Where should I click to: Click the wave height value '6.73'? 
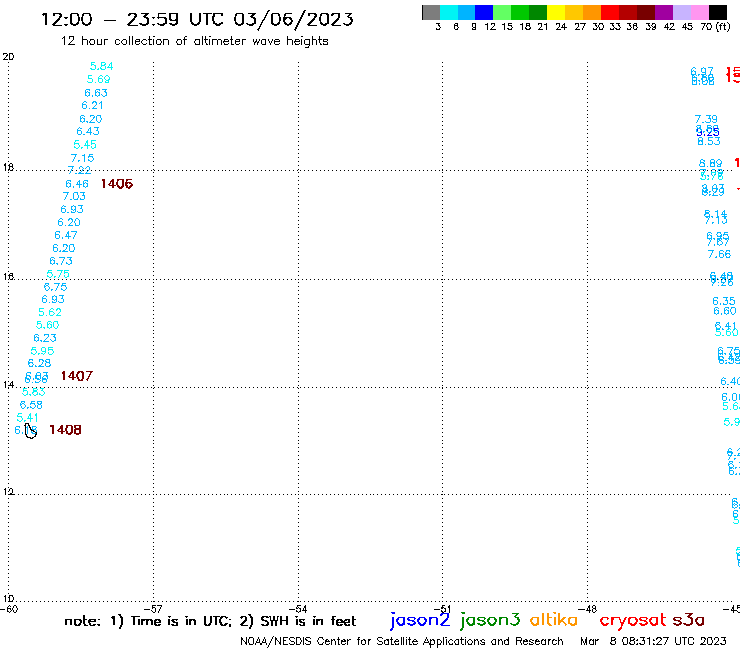coord(61,261)
